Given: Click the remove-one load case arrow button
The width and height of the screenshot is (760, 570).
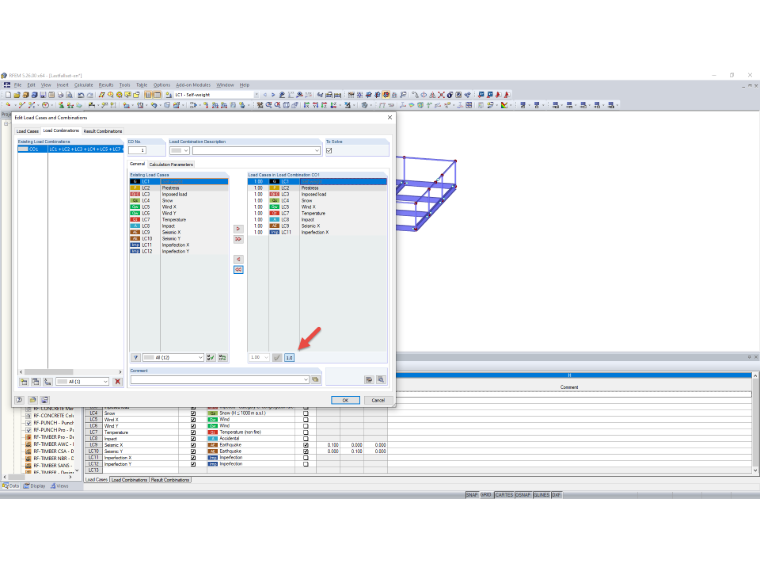Looking at the screenshot, I should pyautogui.click(x=238, y=259).
